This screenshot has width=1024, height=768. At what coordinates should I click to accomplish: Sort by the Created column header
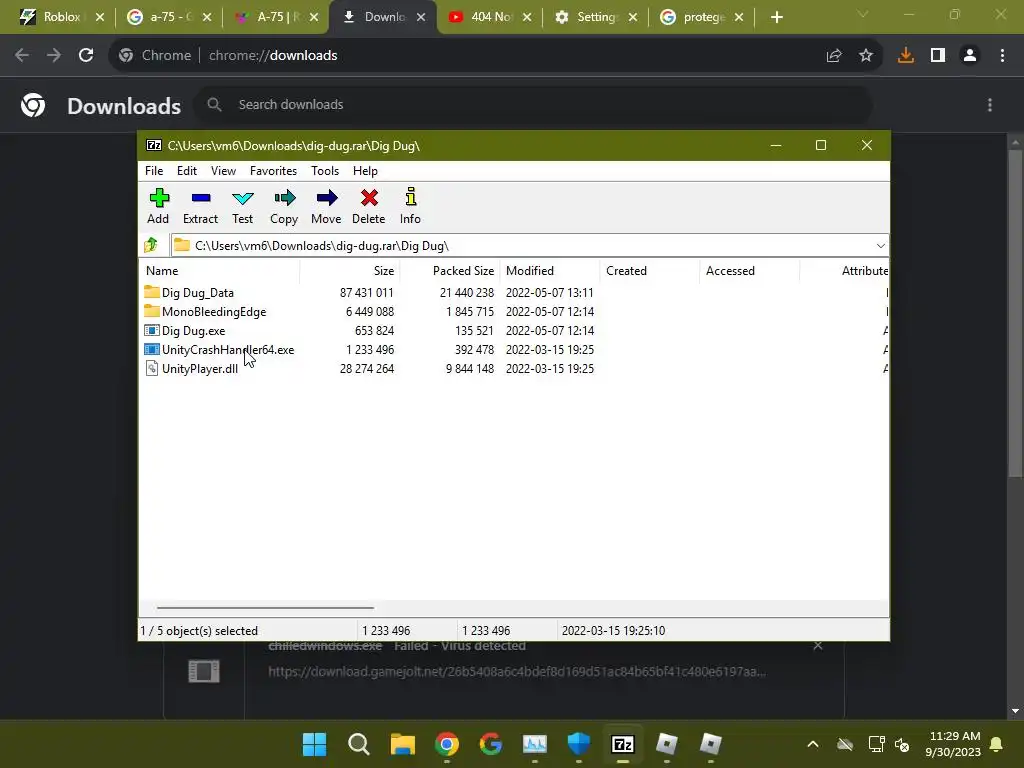tap(650, 270)
